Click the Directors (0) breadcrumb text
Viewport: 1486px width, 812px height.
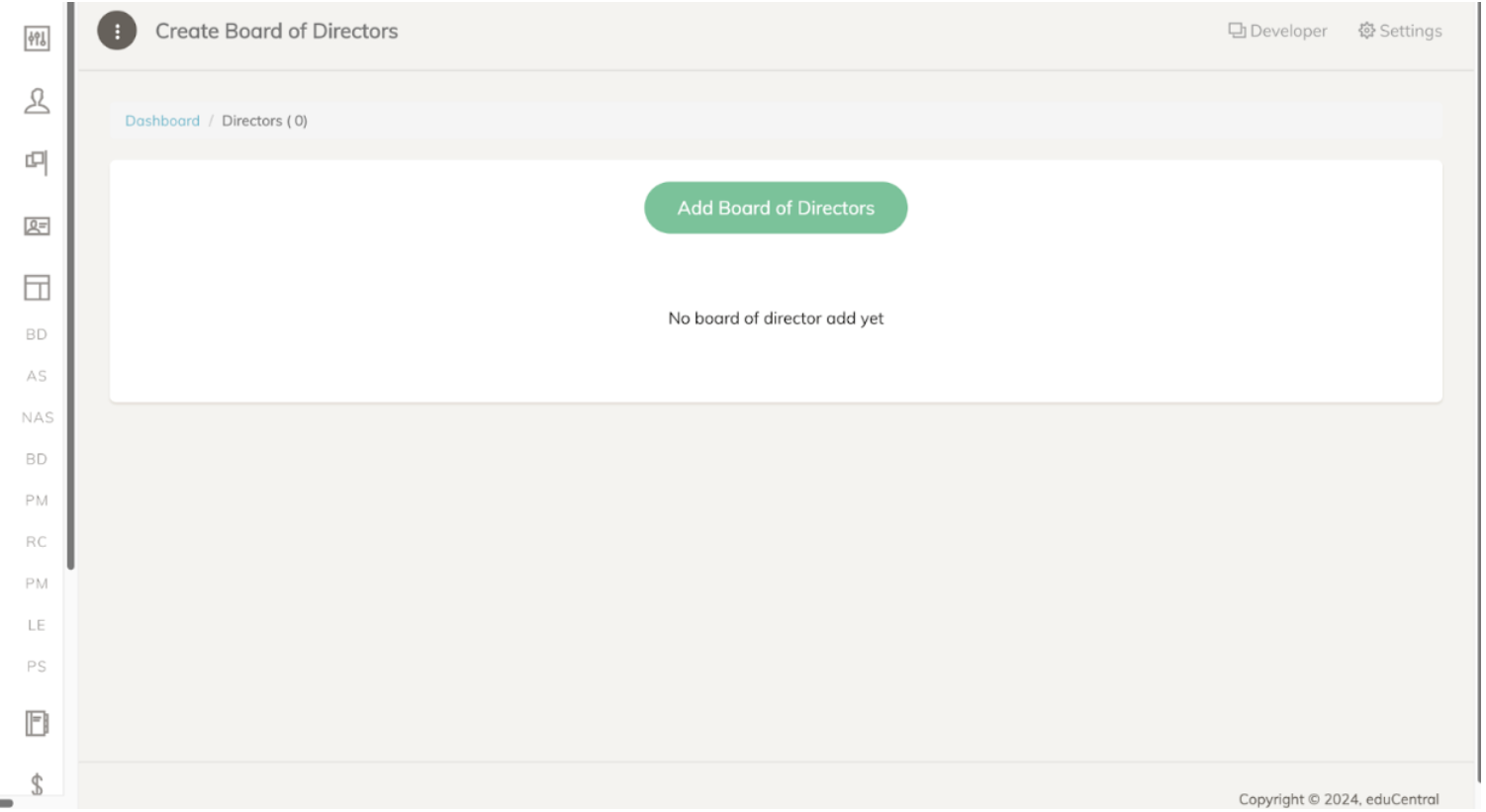[x=264, y=121]
